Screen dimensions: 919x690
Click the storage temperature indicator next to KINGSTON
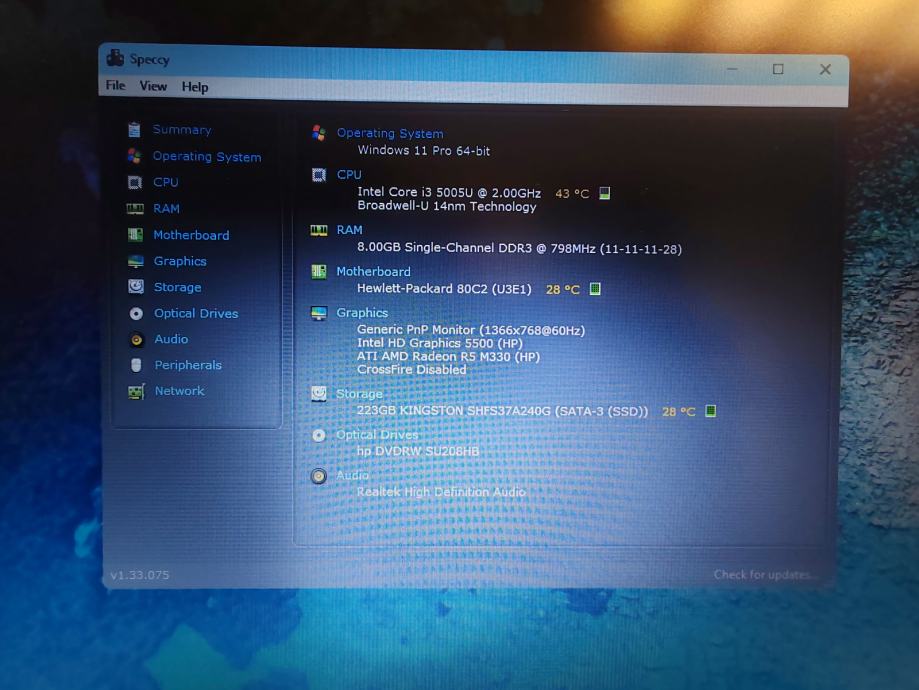click(710, 411)
